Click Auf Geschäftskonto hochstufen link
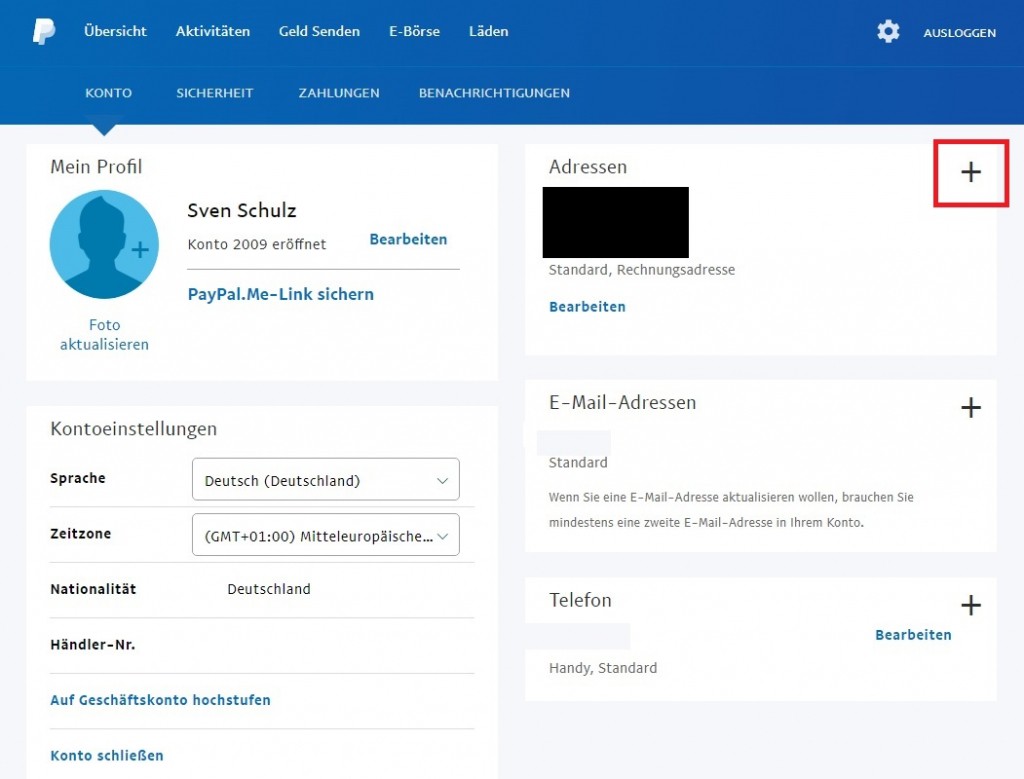Viewport: 1024px width, 779px height. (160, 700)
